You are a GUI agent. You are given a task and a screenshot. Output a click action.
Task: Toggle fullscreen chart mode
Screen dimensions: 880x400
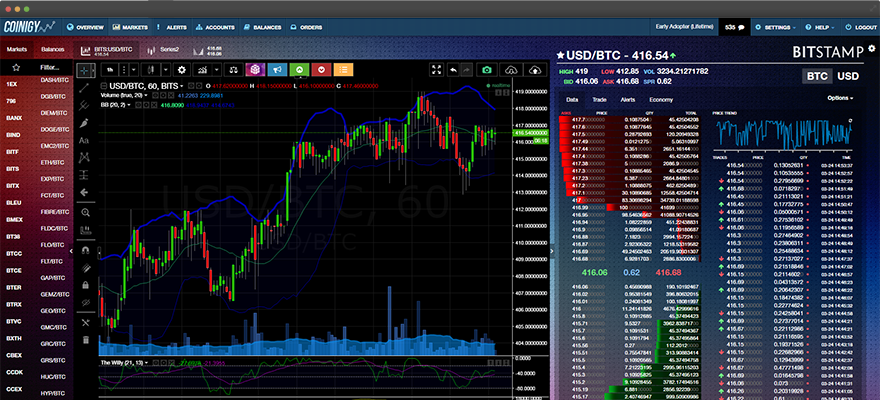tap(437, 70)
